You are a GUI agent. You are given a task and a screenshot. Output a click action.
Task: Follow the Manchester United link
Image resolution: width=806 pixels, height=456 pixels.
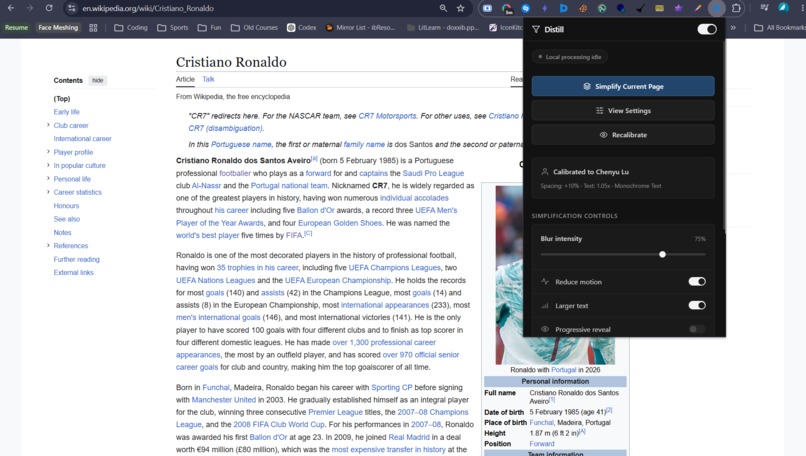click(224, 399)
